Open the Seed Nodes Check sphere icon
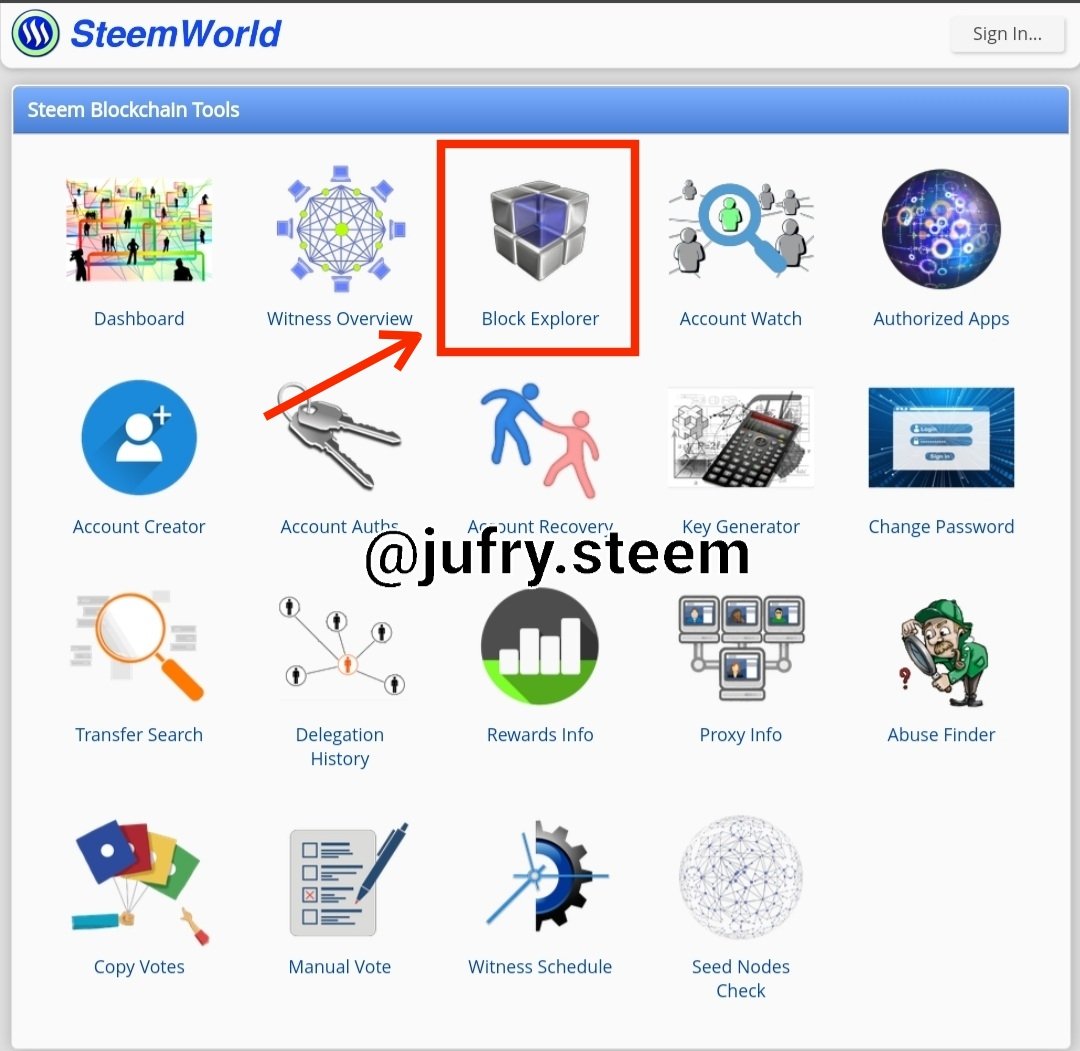The image size is (1080, 1051). point(740,877)
